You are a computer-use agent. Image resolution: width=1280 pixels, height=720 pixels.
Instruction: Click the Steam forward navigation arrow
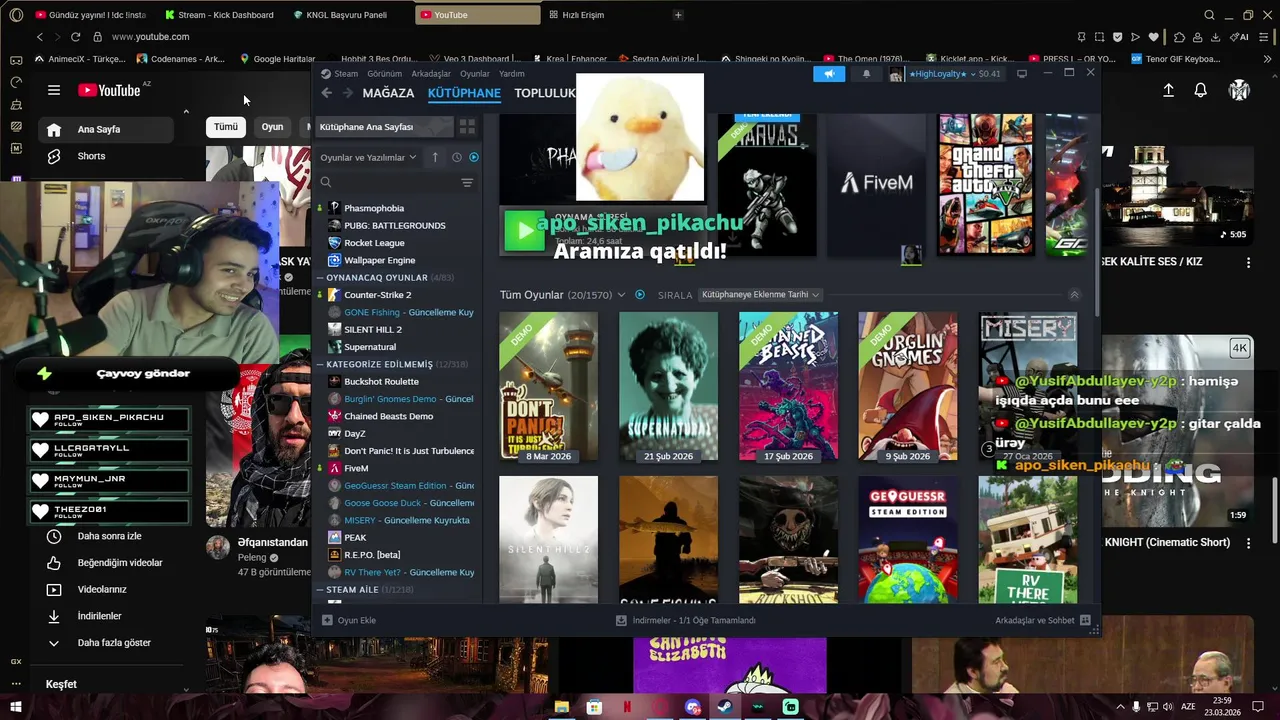coord(348,93)
